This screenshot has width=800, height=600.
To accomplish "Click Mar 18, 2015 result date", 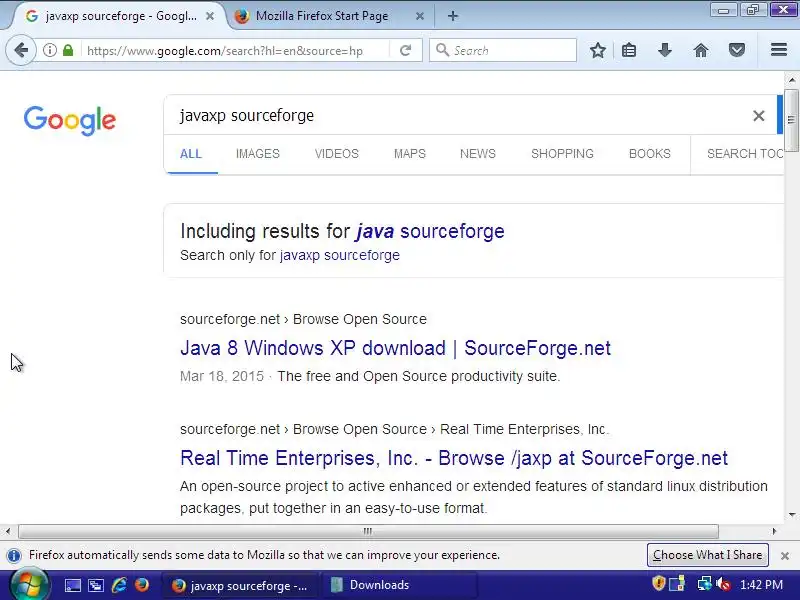I will (222, 377).
